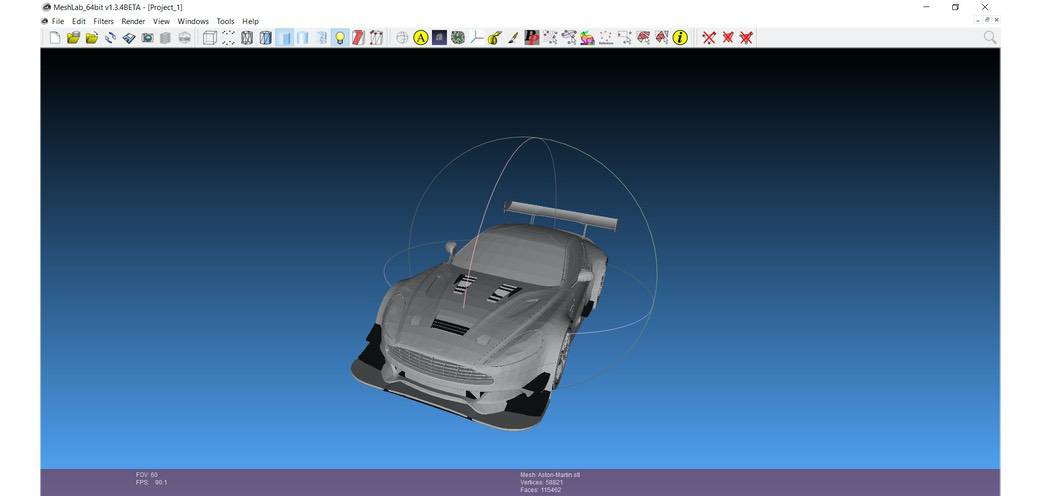Activate the measuring tape tool
This screenshot has height=496, width=1040.
(x=495, y=38)
